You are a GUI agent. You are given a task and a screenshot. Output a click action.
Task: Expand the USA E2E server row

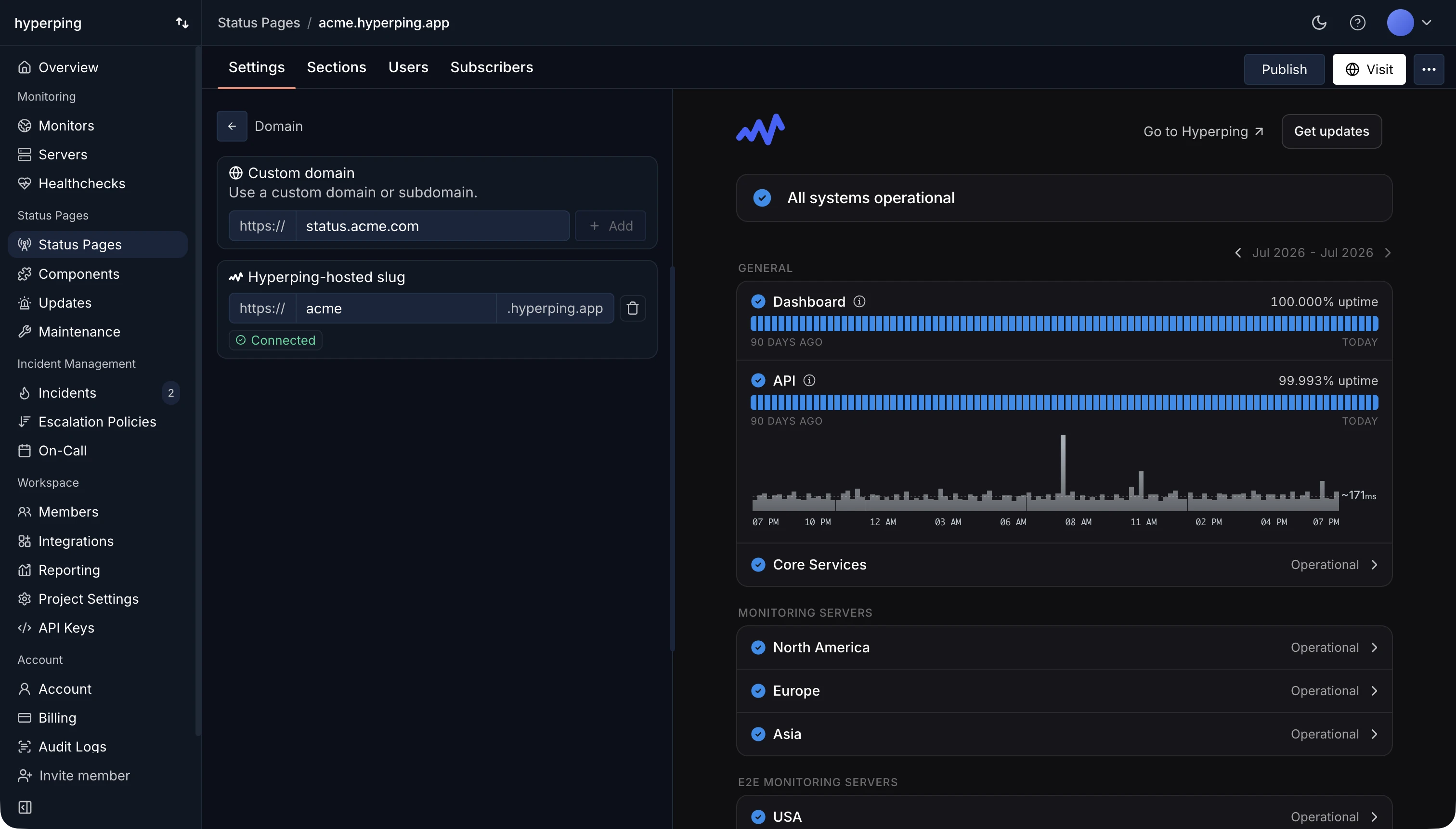click(x=1064, y=816)
